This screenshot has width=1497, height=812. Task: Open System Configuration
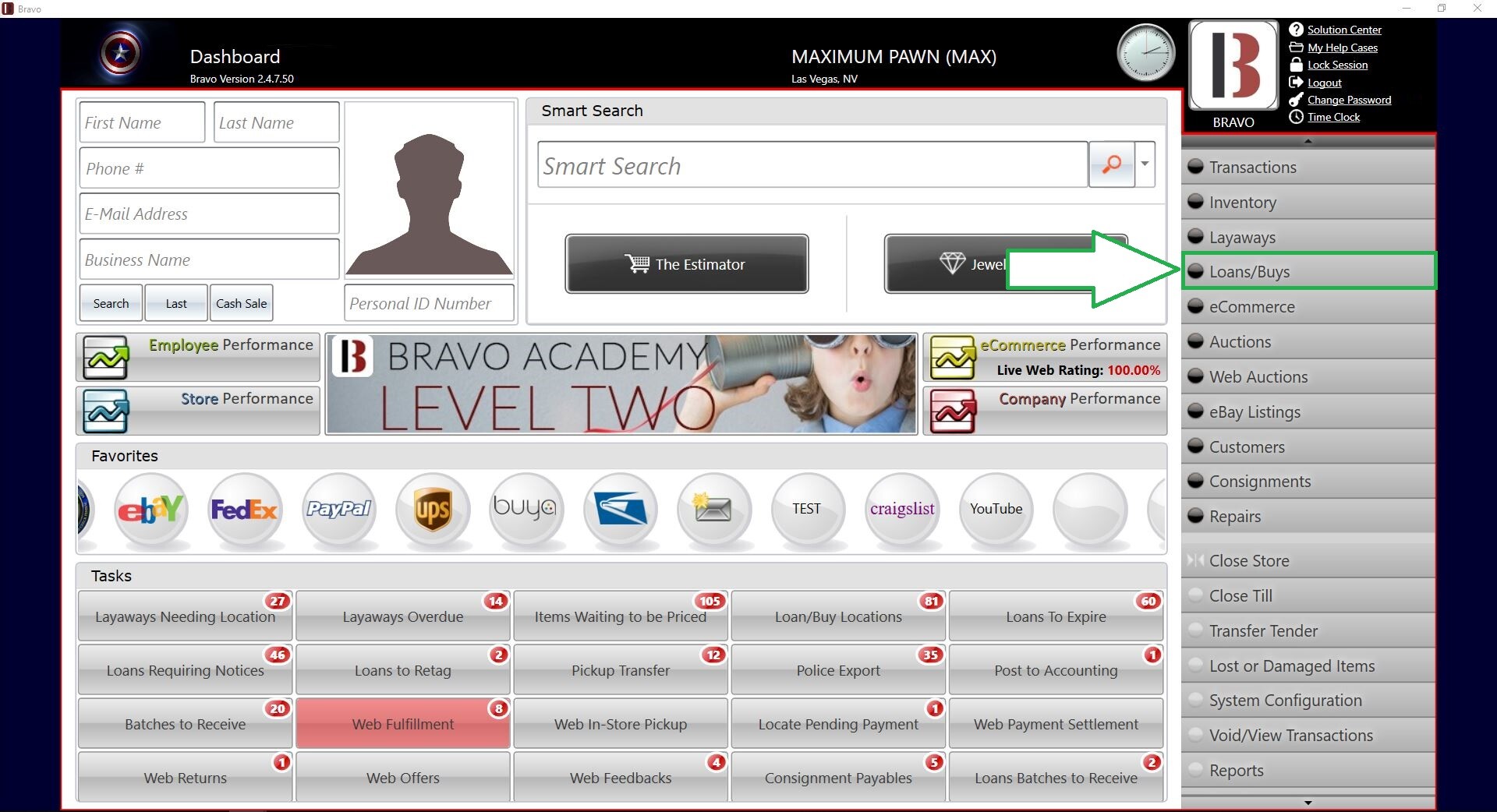point(1308,700)
